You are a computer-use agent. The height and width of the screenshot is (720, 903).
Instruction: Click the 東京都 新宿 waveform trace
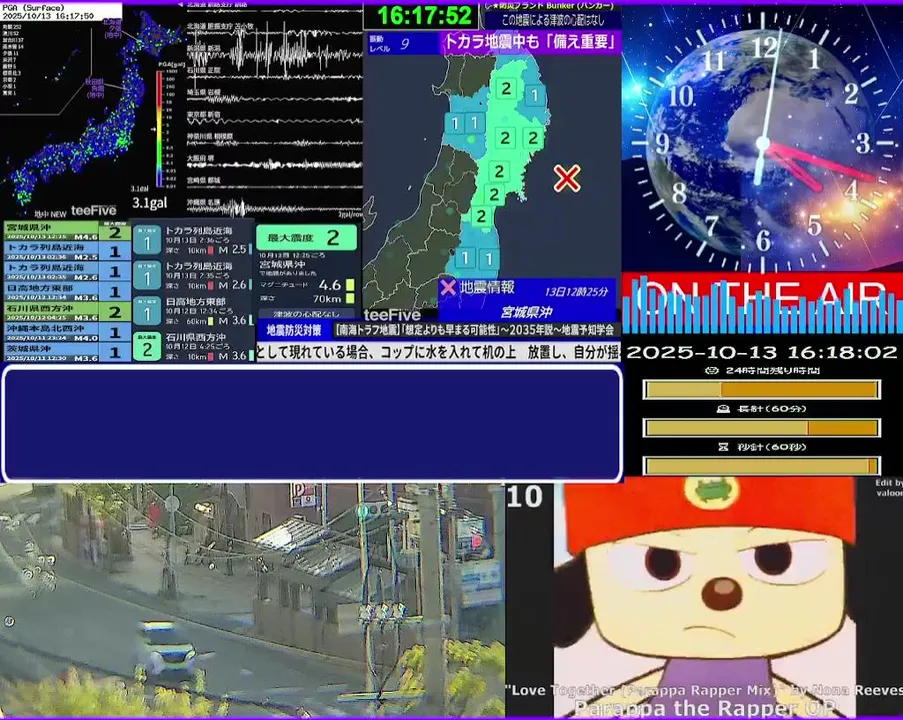pyautogui.click(x=275, y=120)
